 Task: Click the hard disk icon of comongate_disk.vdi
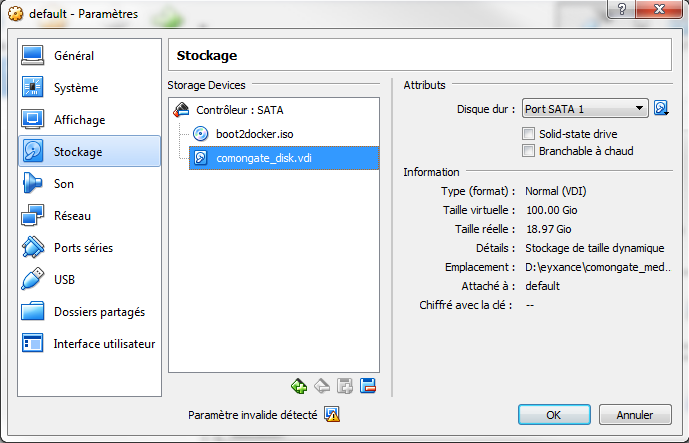click(201, 157)
